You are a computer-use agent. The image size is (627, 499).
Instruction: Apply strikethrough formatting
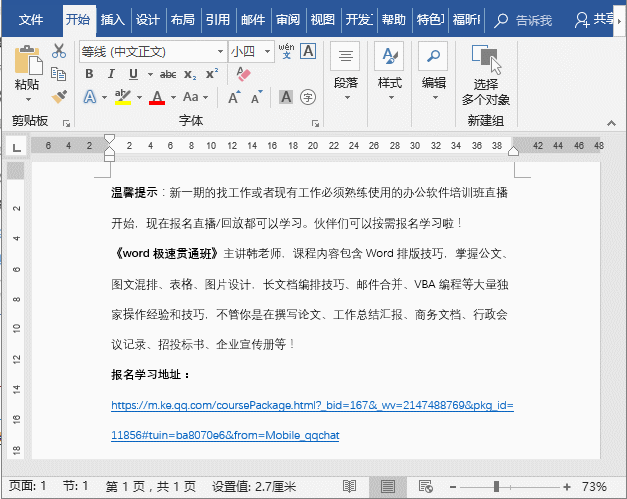pos(167,74)
